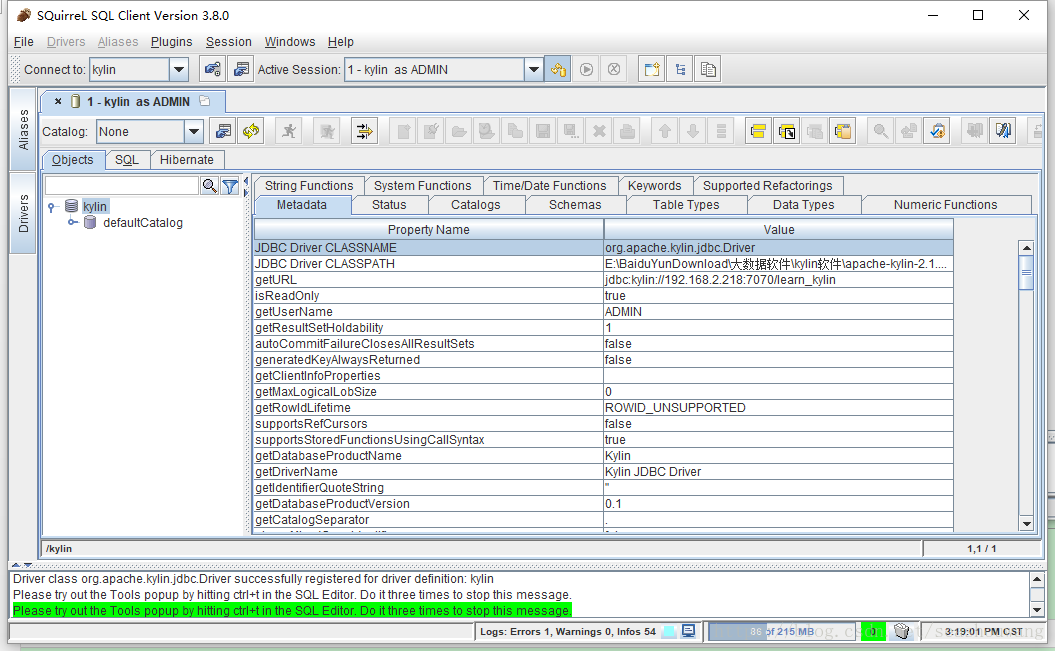Open the System Functions tab
Image resolution: width=1055 pixels, height=651 pixels.
tap(423, 186)
